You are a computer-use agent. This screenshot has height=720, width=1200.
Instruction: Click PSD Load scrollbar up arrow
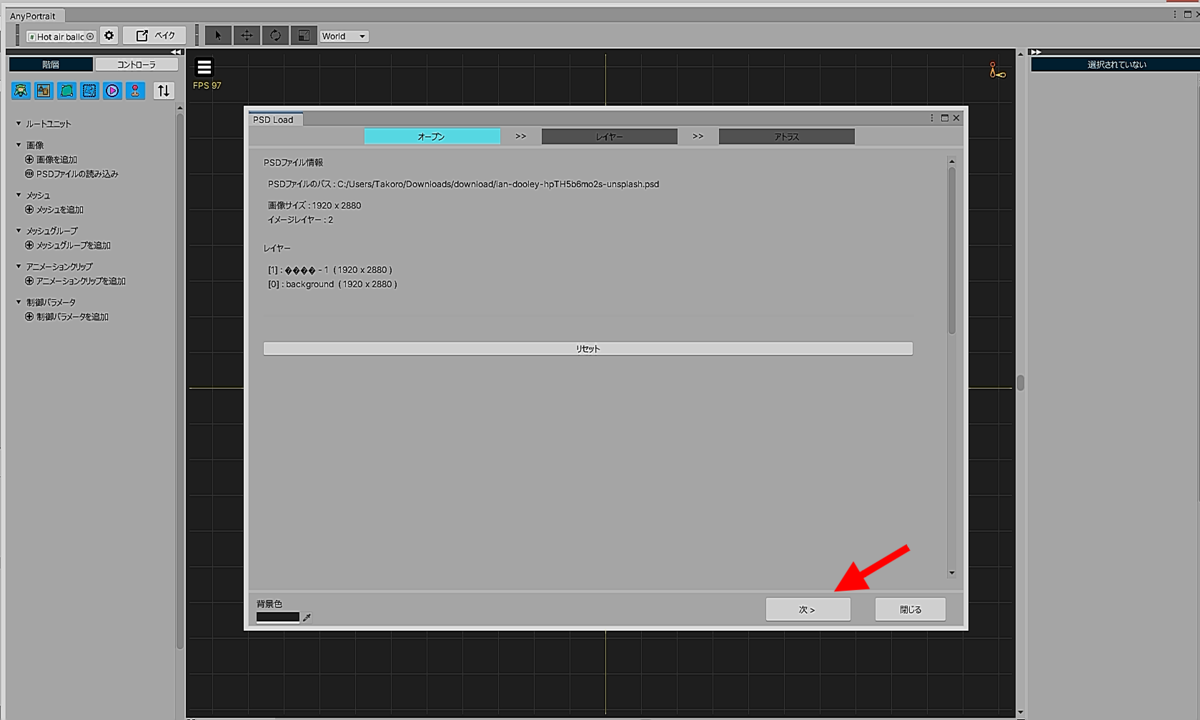952,160
